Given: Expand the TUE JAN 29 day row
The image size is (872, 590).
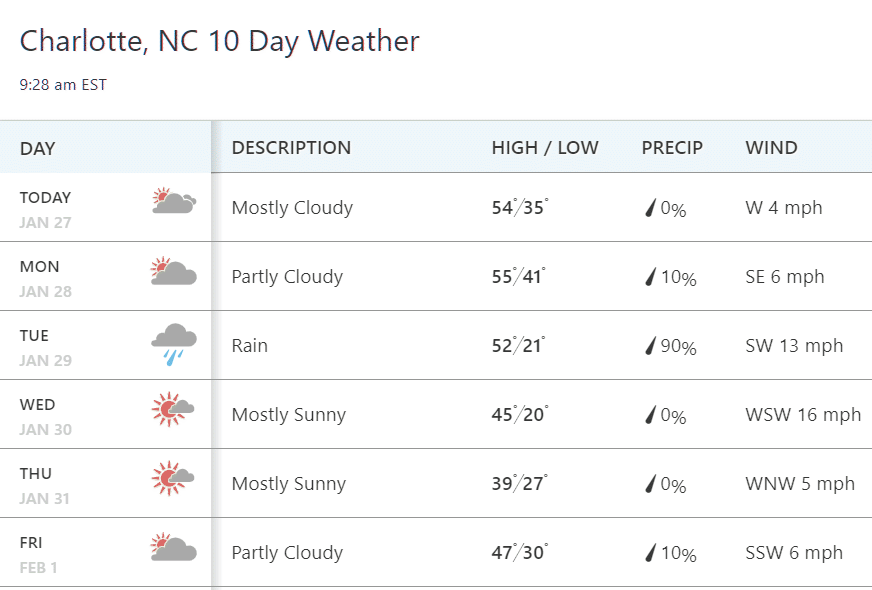Looking at the screenshot, I should (436, 345).
